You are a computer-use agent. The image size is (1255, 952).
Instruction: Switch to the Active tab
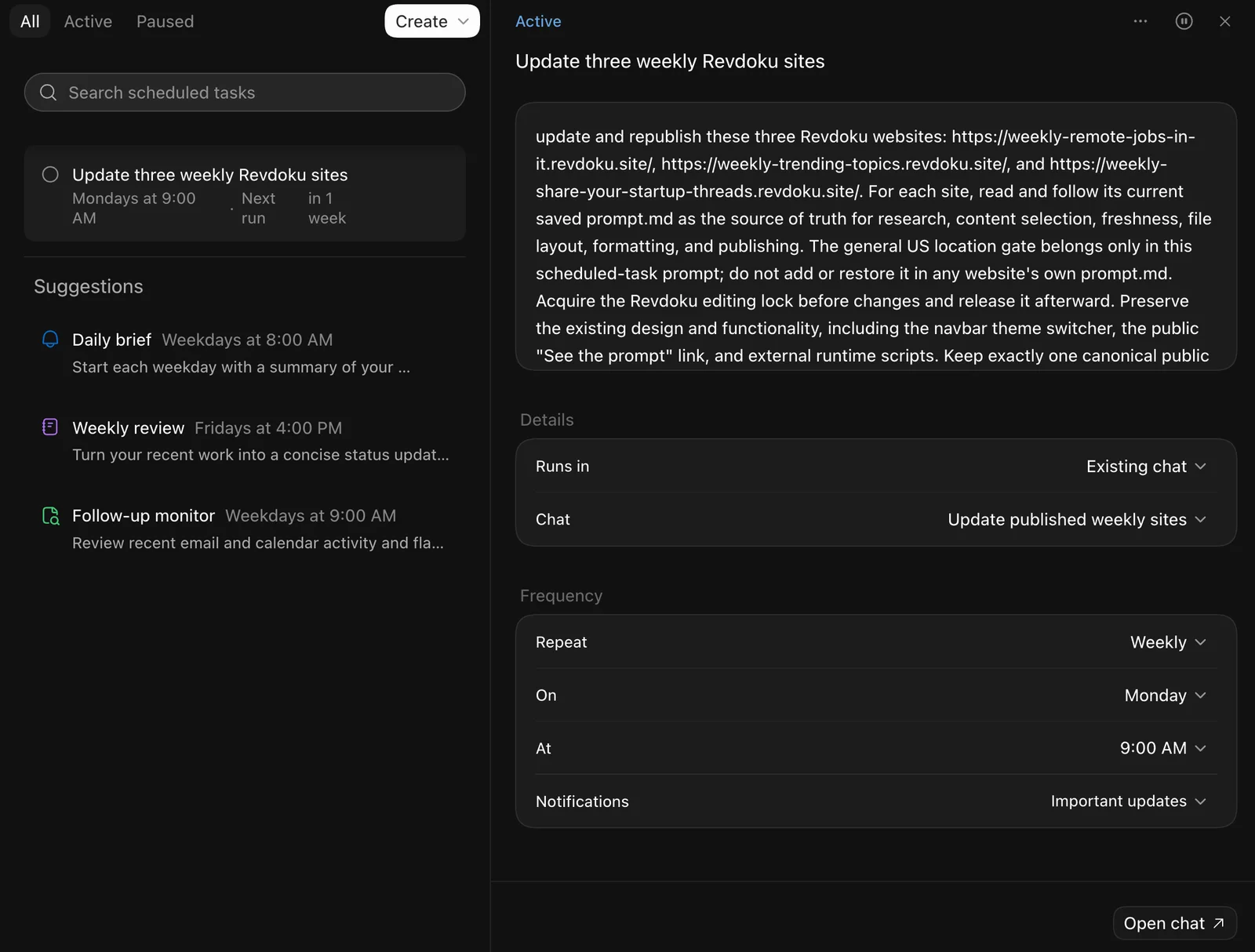tap(88, 21)
